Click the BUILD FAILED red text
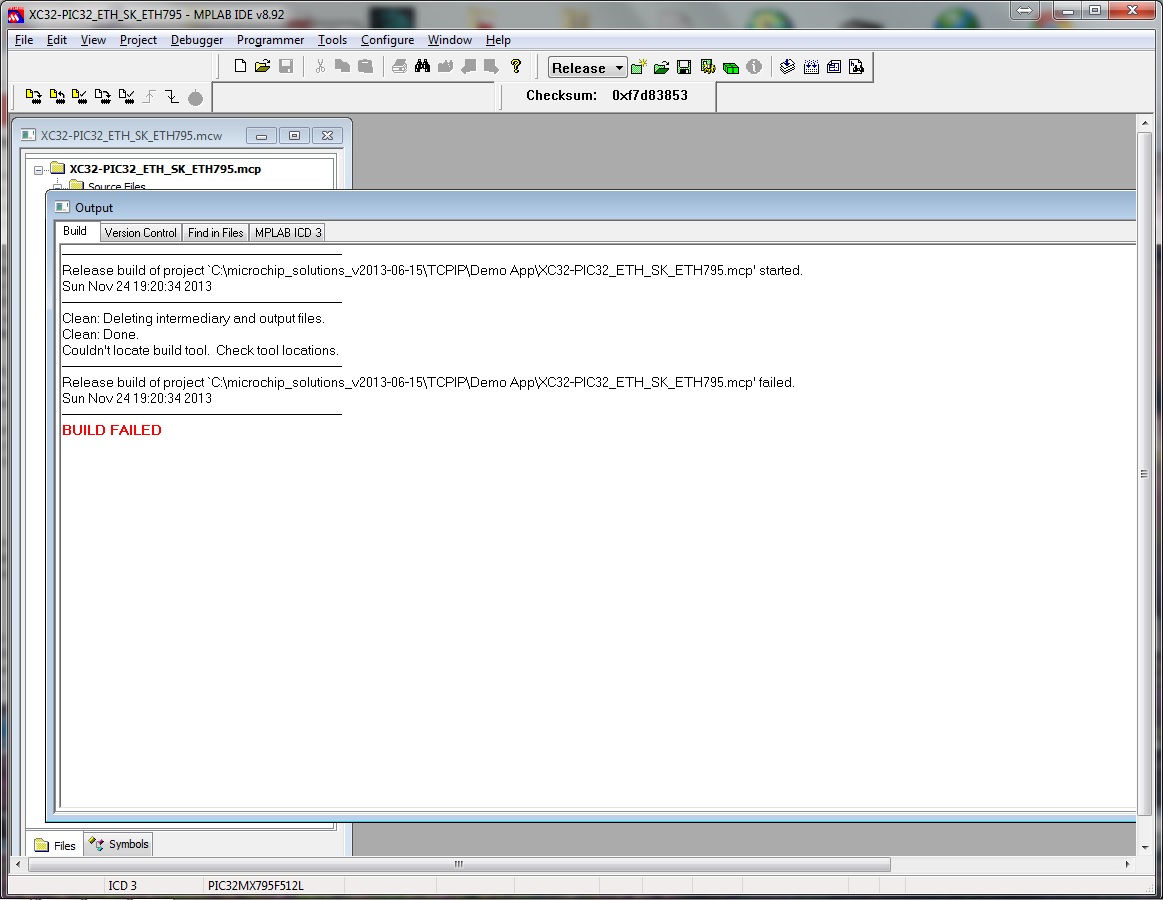The width and height of the screenshot is (1163, 900). tap(112, 430)
